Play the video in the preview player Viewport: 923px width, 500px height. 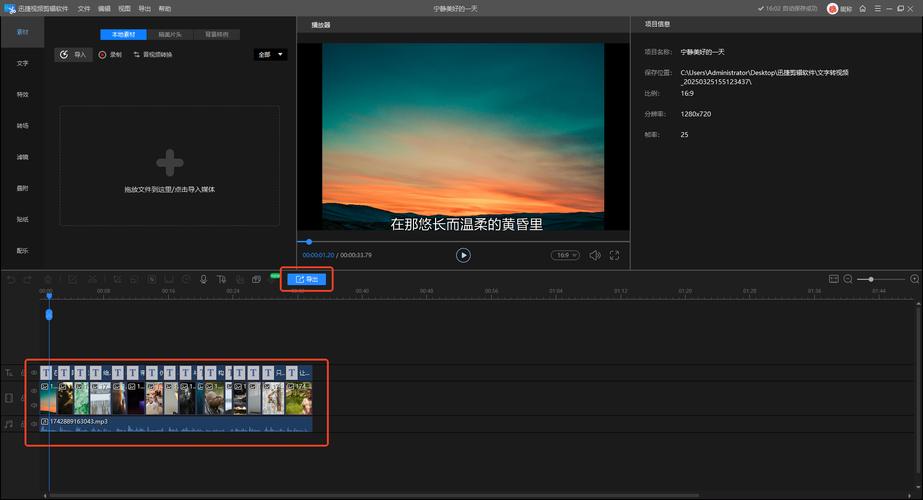point(463,255)
